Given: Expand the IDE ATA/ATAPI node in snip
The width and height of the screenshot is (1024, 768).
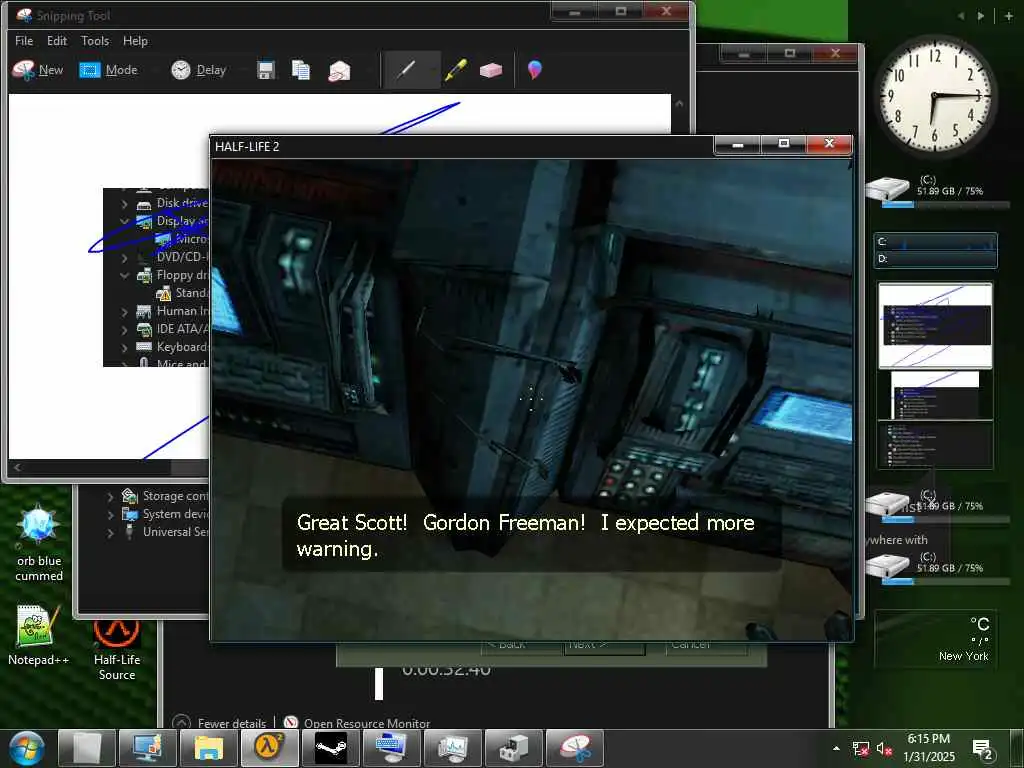Looking at the screenshot, I should (124, 330).
